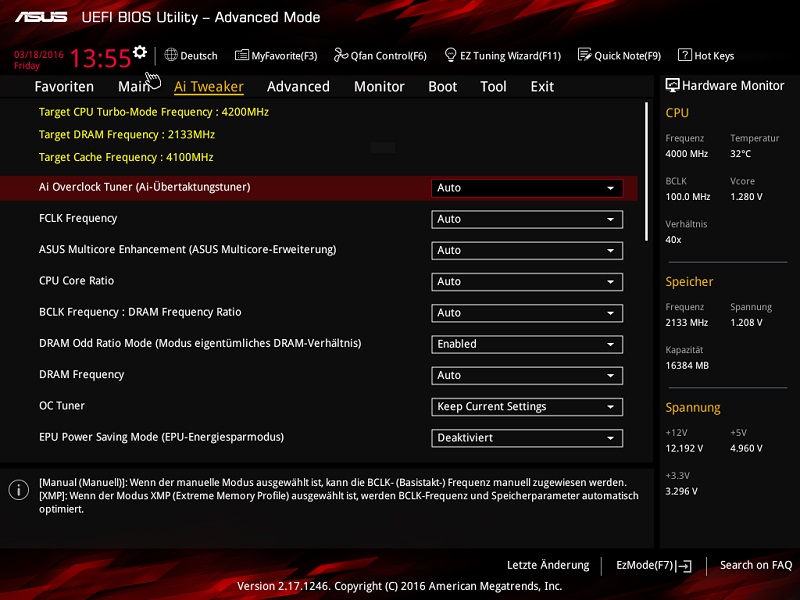Click +5V reading 4.960 V

point(746,448)
